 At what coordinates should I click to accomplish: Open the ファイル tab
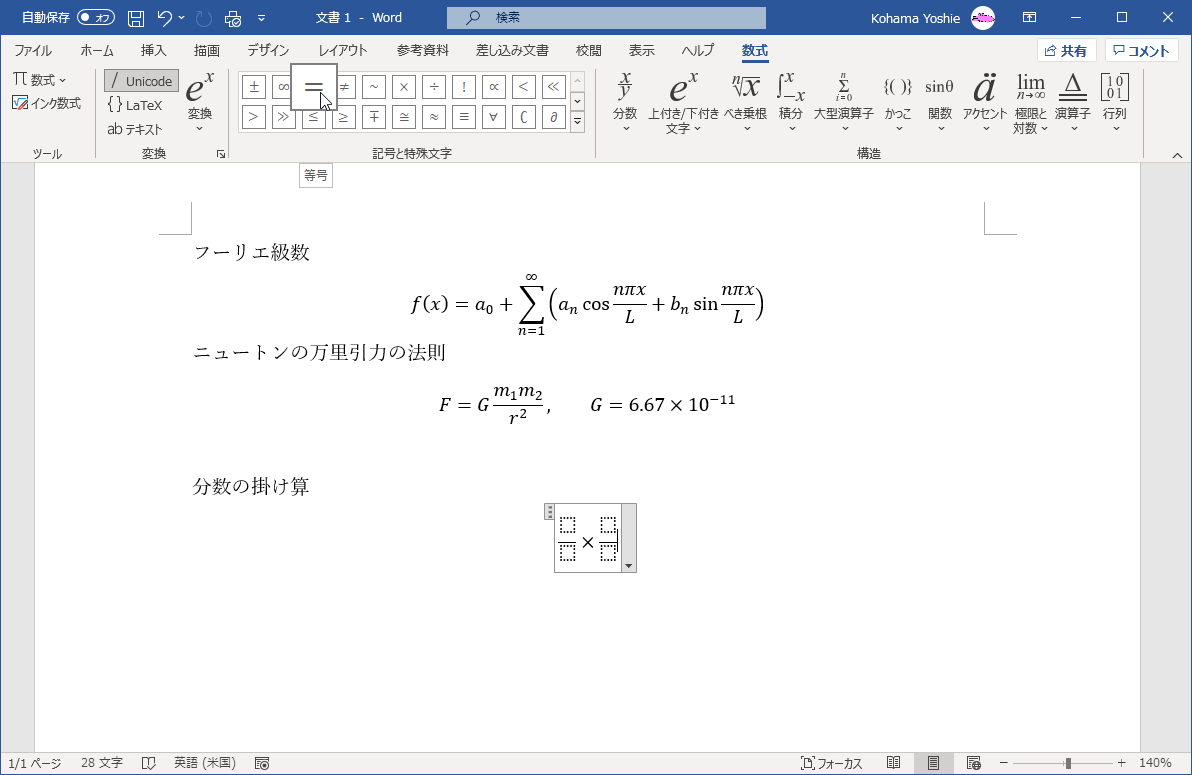(33, 50)
